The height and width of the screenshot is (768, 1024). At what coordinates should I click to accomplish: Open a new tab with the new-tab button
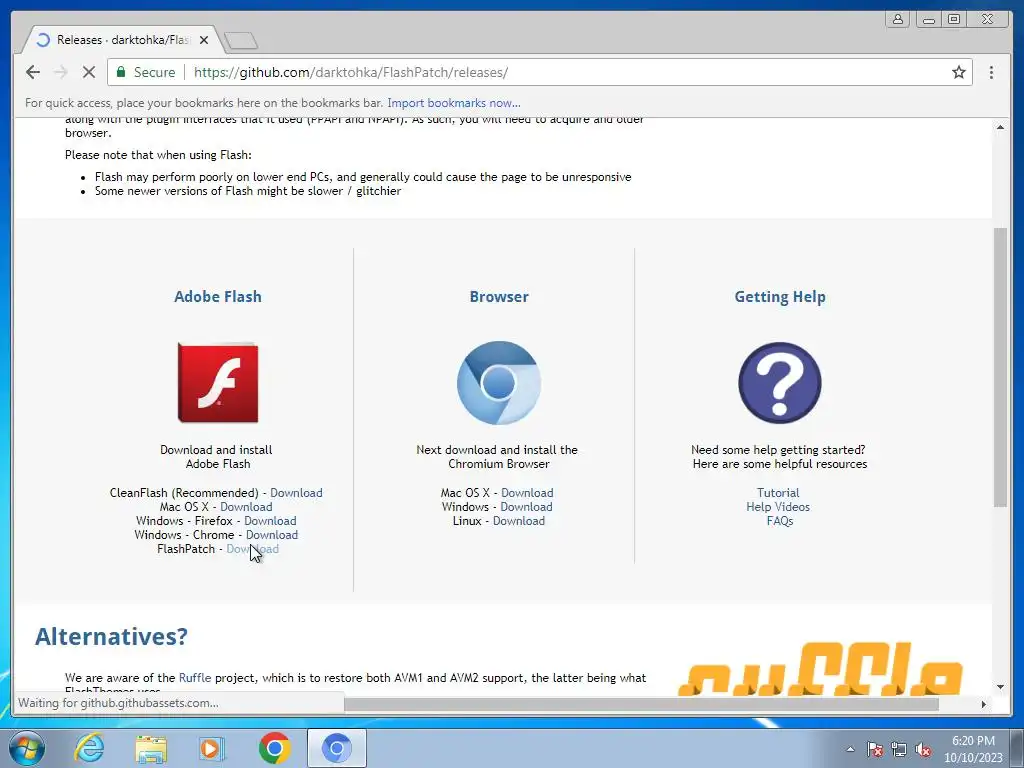tap(241, 41)
